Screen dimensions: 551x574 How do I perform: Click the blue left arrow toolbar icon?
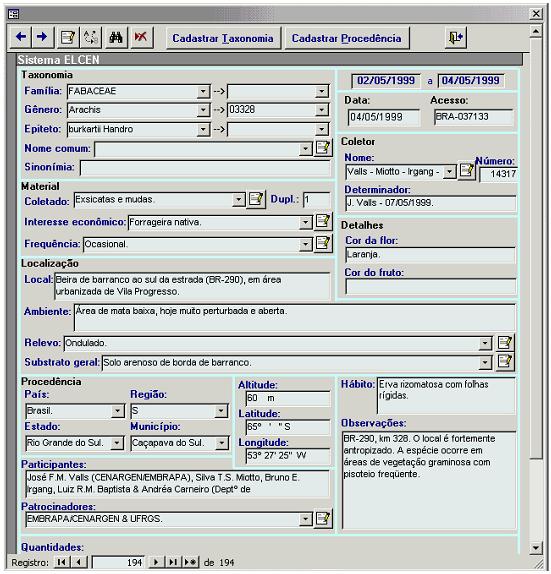click(21, 37)
